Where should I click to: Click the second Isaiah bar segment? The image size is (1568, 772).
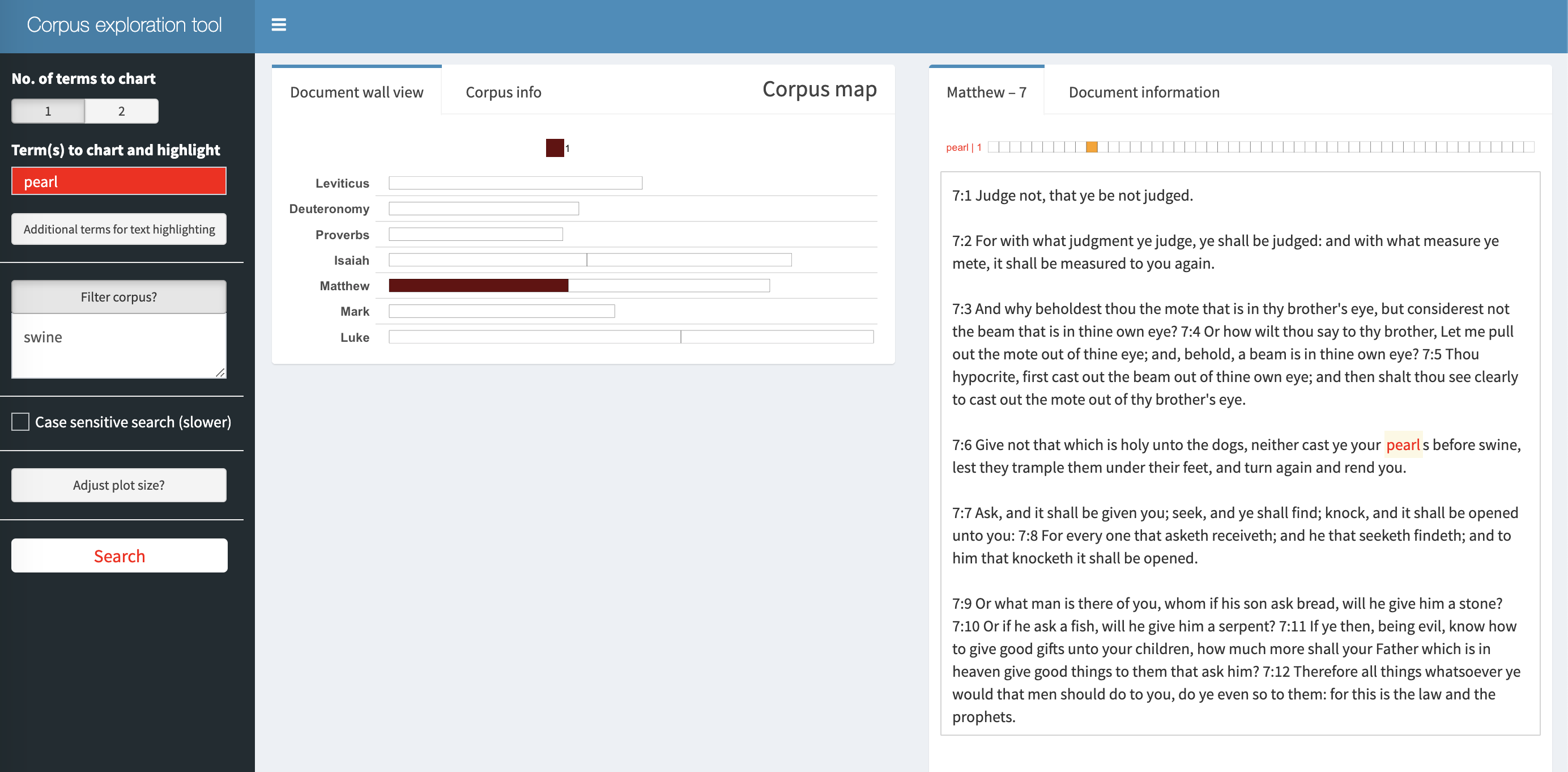point(688,260)
